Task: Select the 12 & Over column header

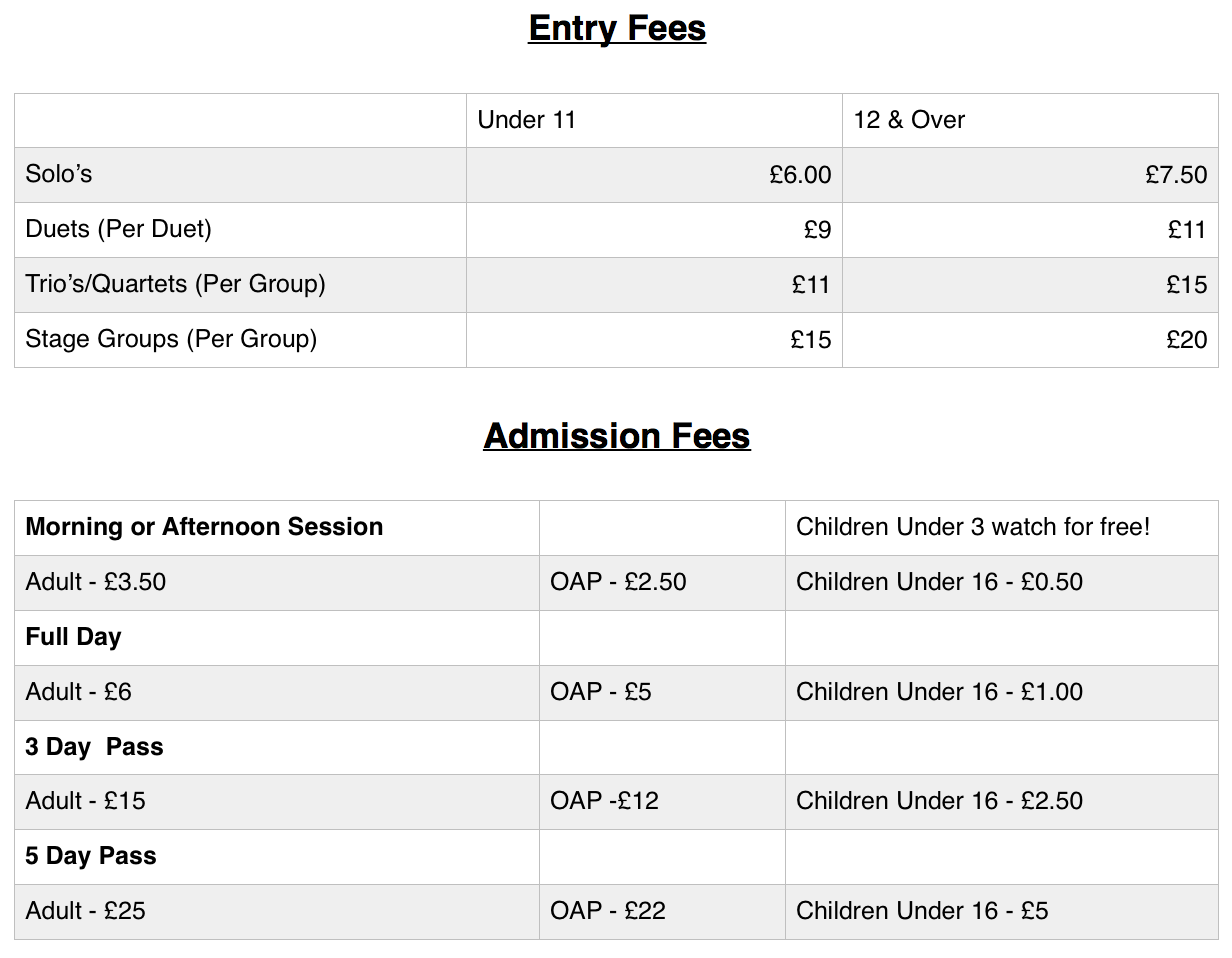Action: (x=1030, y=120)
